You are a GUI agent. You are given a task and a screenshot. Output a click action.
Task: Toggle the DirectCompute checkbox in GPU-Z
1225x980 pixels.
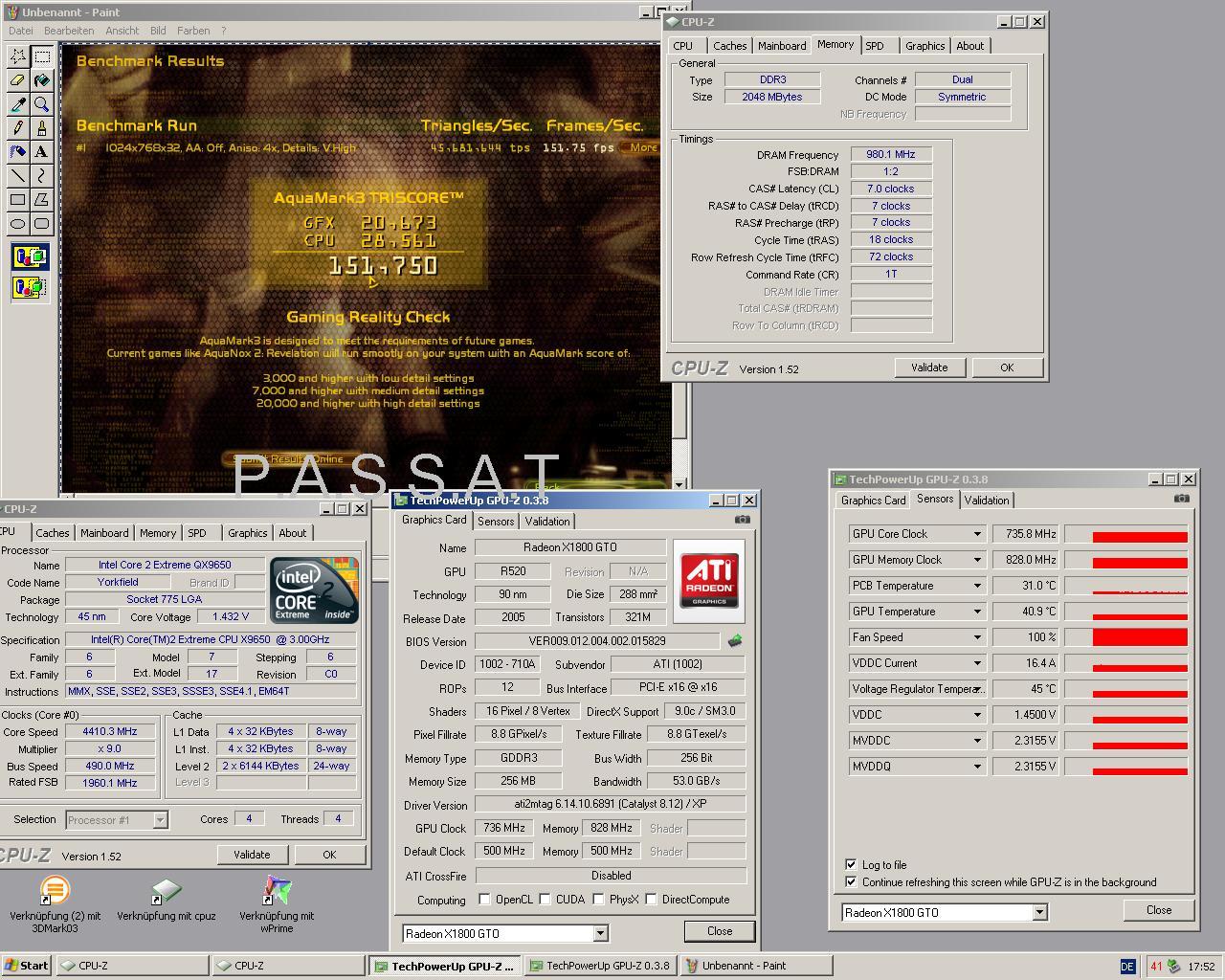click(x=651, y=900)
